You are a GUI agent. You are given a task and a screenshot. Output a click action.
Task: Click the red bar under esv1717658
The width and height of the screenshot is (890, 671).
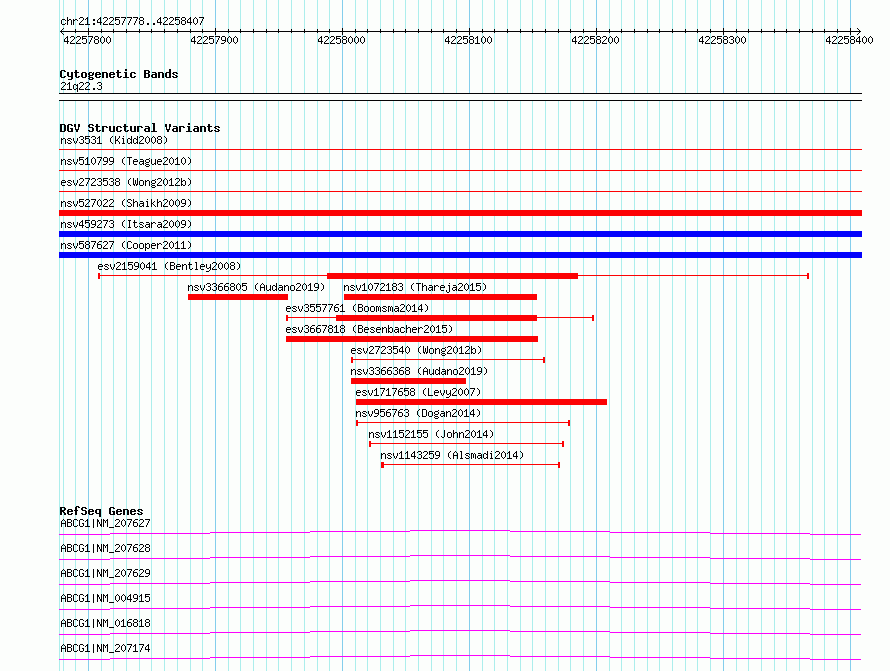pyautogui.click(x=481, y=402)
